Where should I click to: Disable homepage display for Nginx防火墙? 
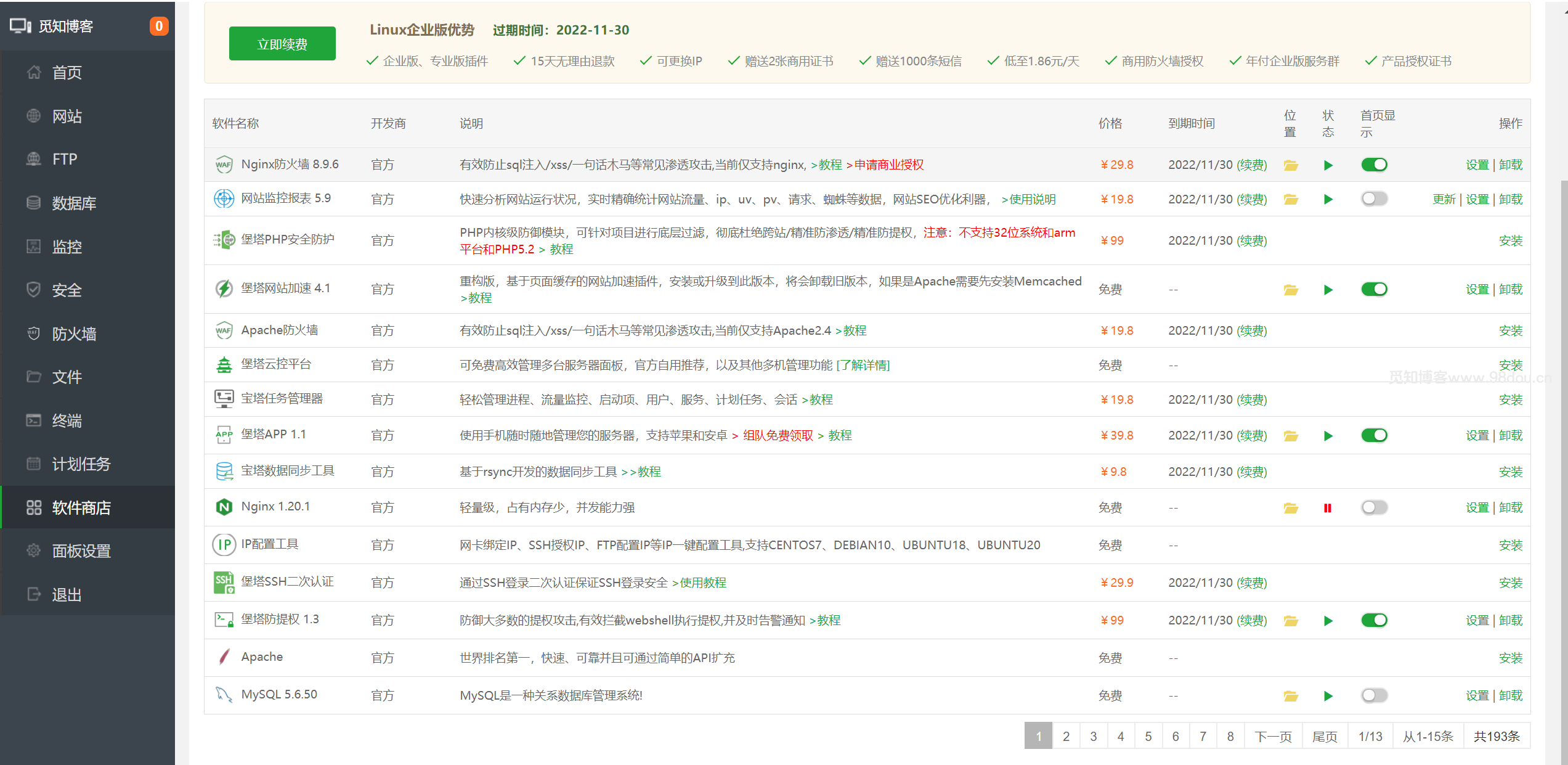pyautogui.click(x=1374, y=165)
